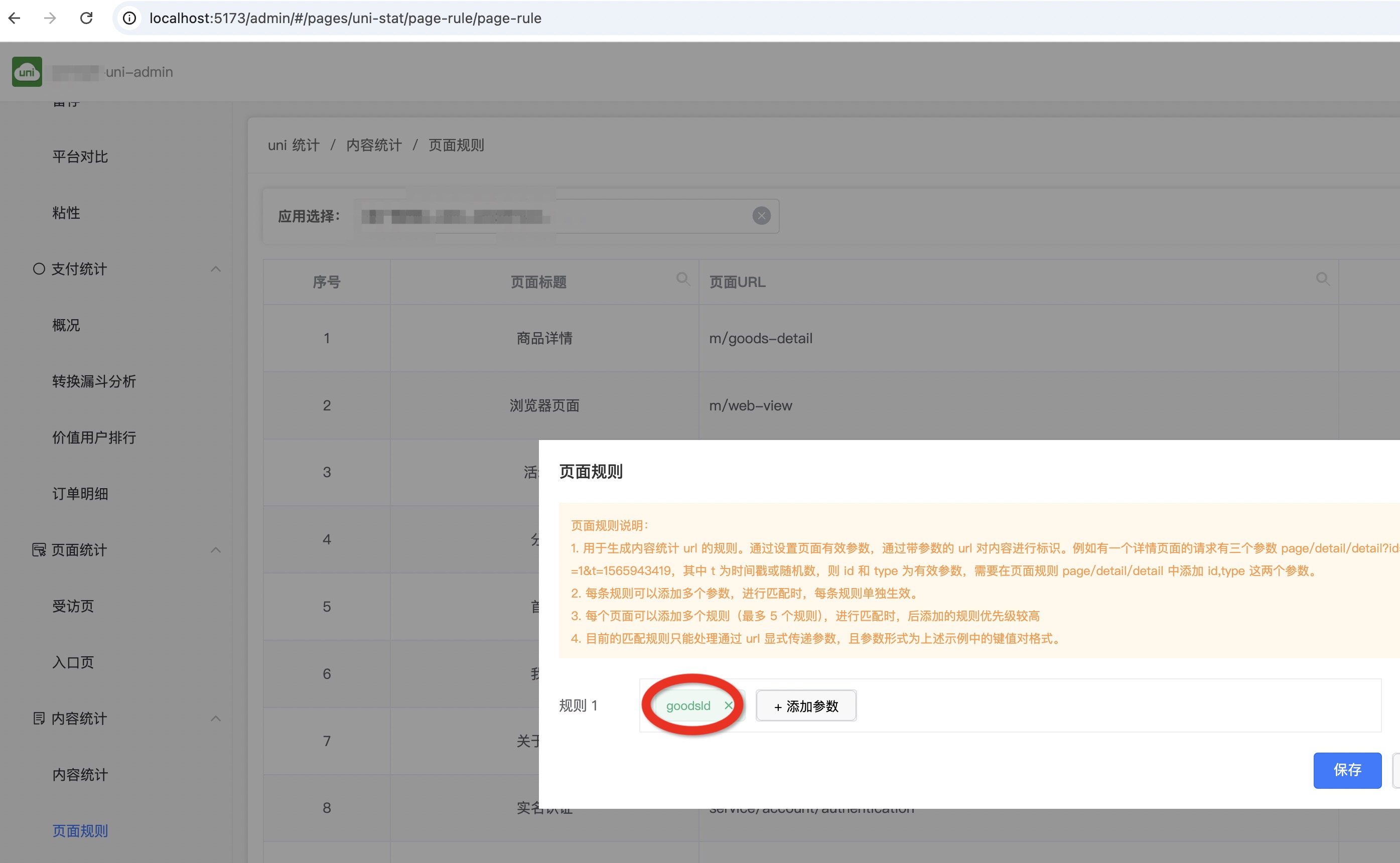1400x863 pixels.
Task: Open 订单明细 in sidebar
Action: (x=80, y=494)
